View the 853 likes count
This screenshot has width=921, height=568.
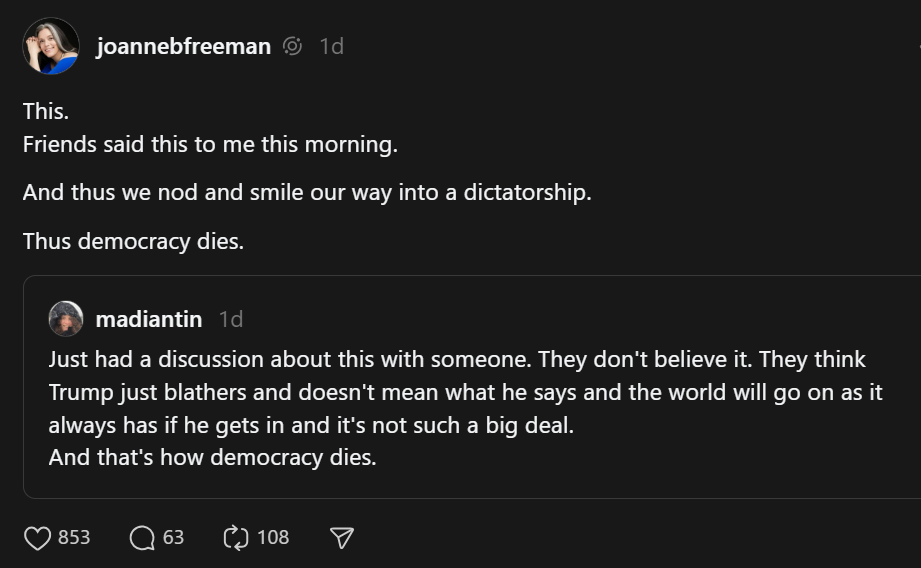74,538
